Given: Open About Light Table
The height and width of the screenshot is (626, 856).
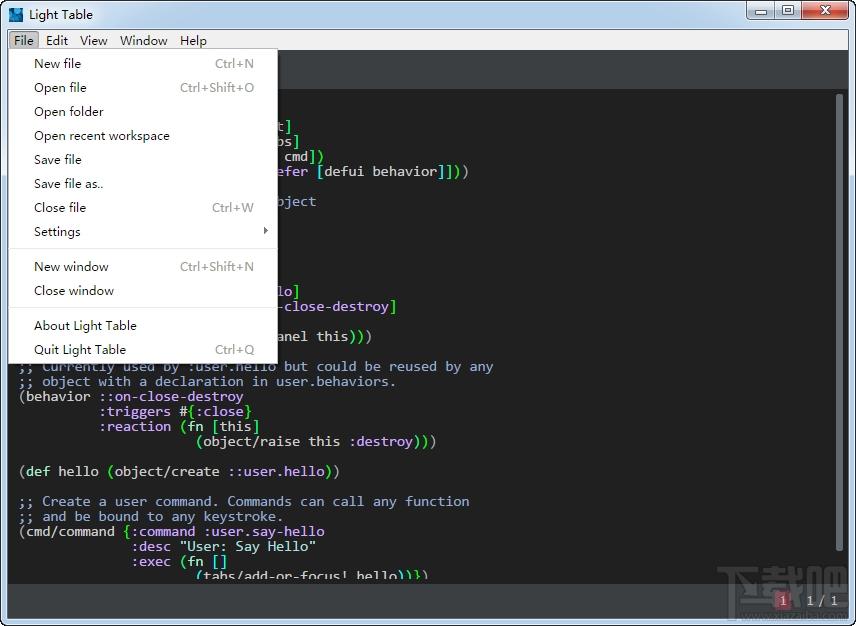Looking at the screenshot, I should coord(143,326).
